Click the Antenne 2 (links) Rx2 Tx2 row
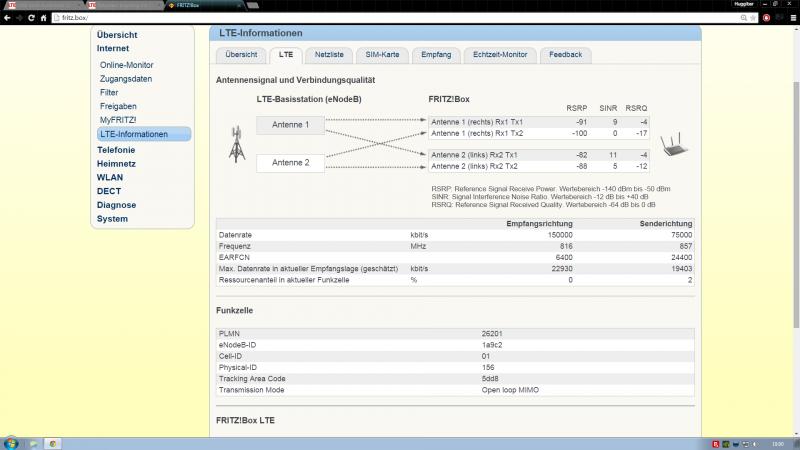 (539, 166)
